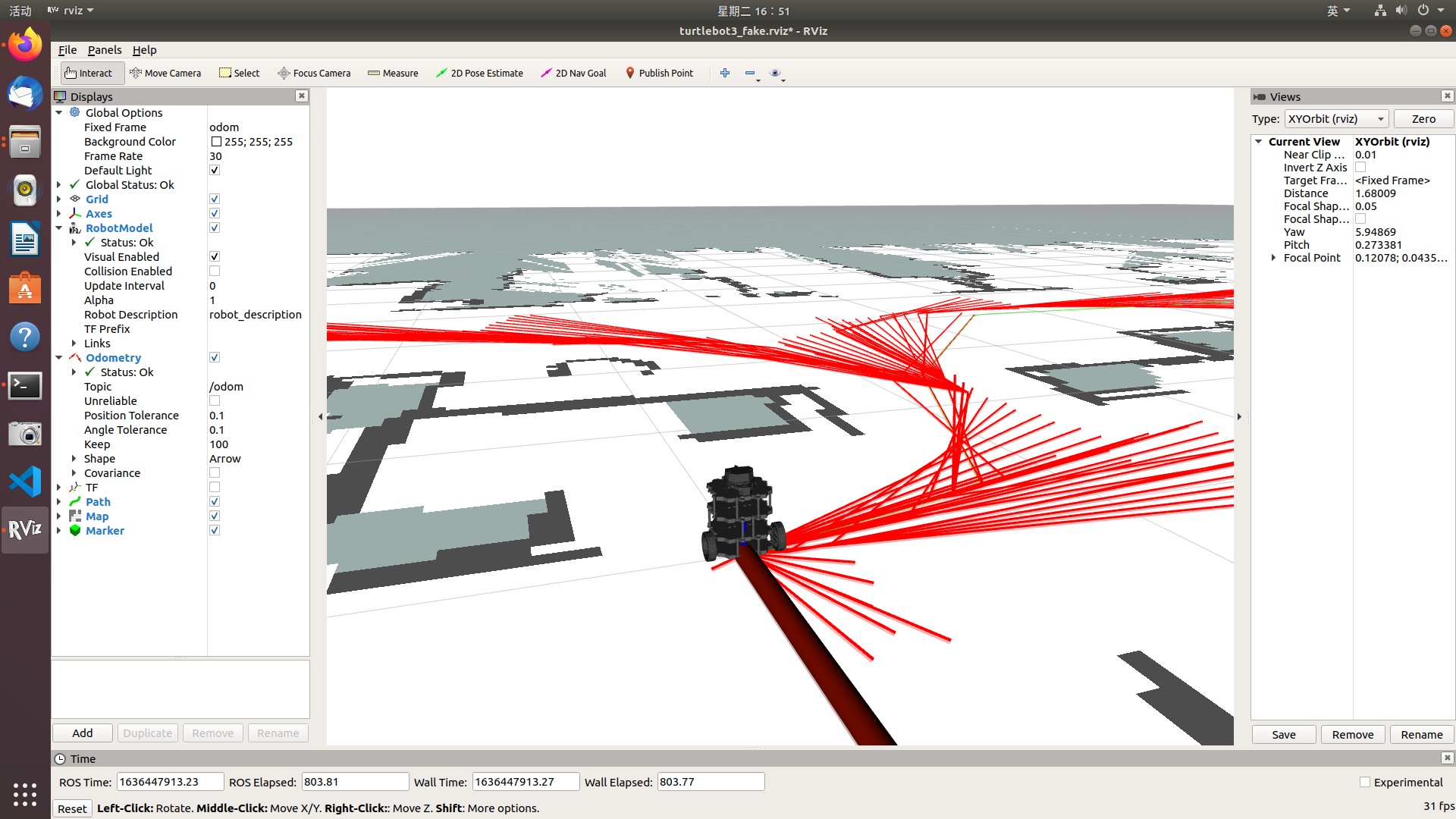
Task: Click the Add display button
Action: 83,733
